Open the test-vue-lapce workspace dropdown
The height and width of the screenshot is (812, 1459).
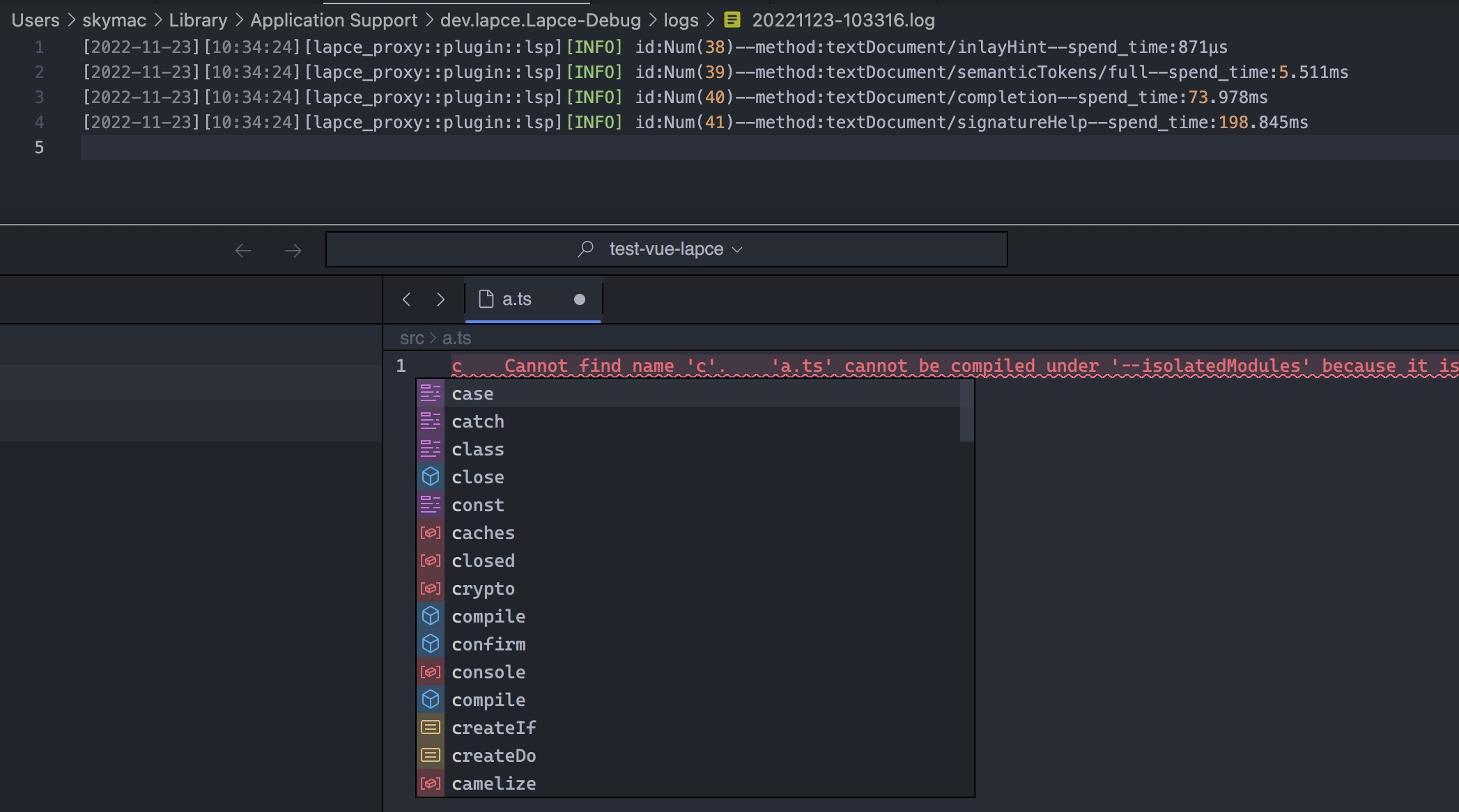click(x=737, y=249)
